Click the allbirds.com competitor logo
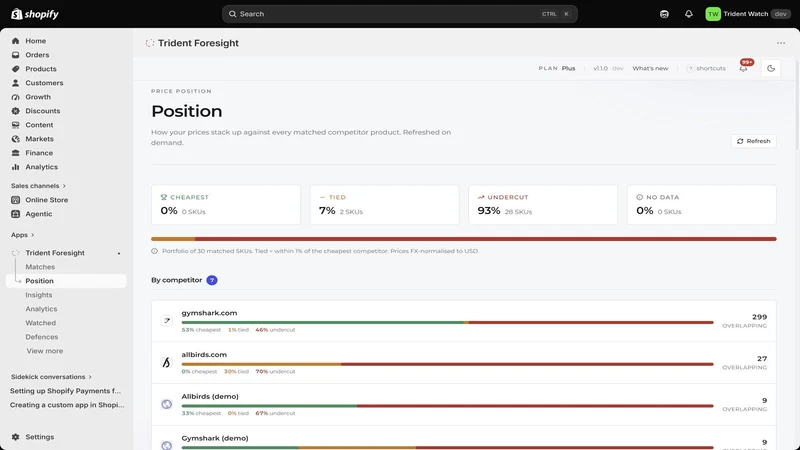Viewport: 800px width, 450px height. [x=166, y=362]
